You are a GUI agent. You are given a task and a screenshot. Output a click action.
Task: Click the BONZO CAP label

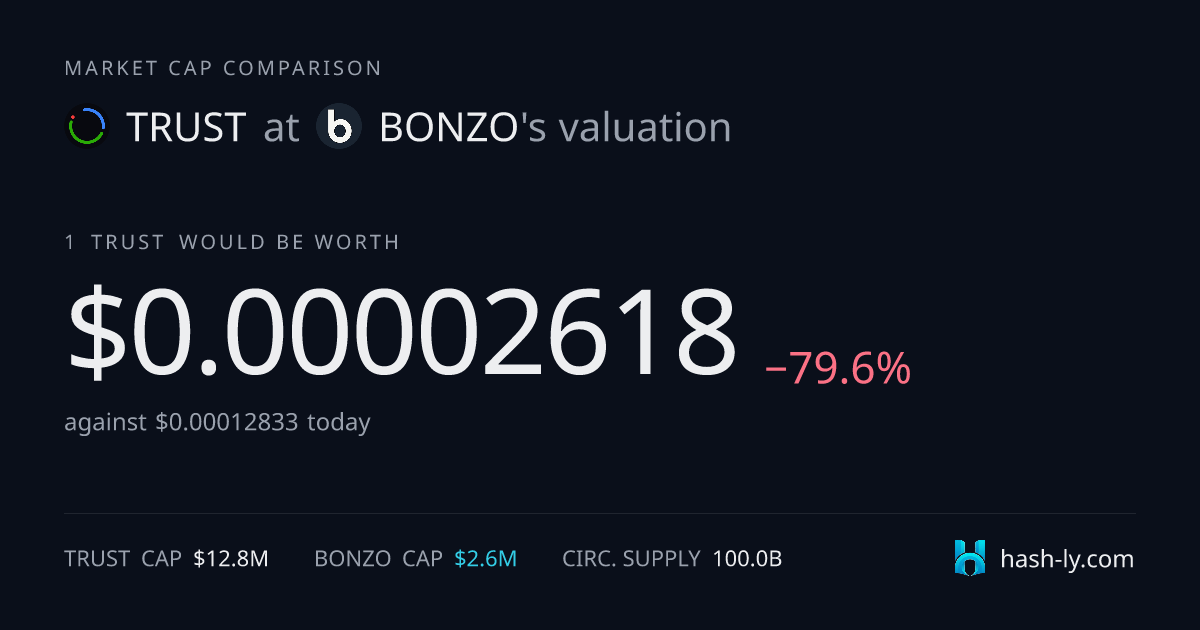pos(378,559)
